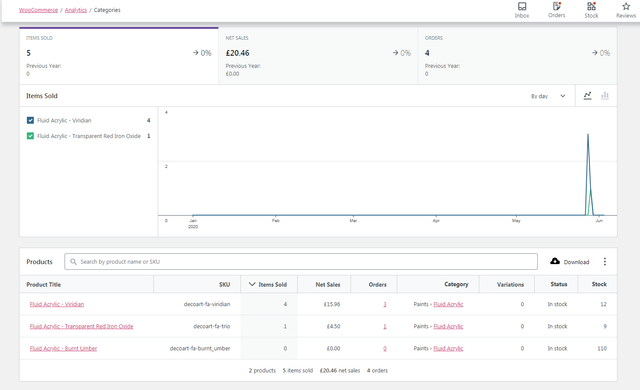Go to Analytics breadcrumb link
Viewport: 640px width, 390px height.
(x=76, y=10)
